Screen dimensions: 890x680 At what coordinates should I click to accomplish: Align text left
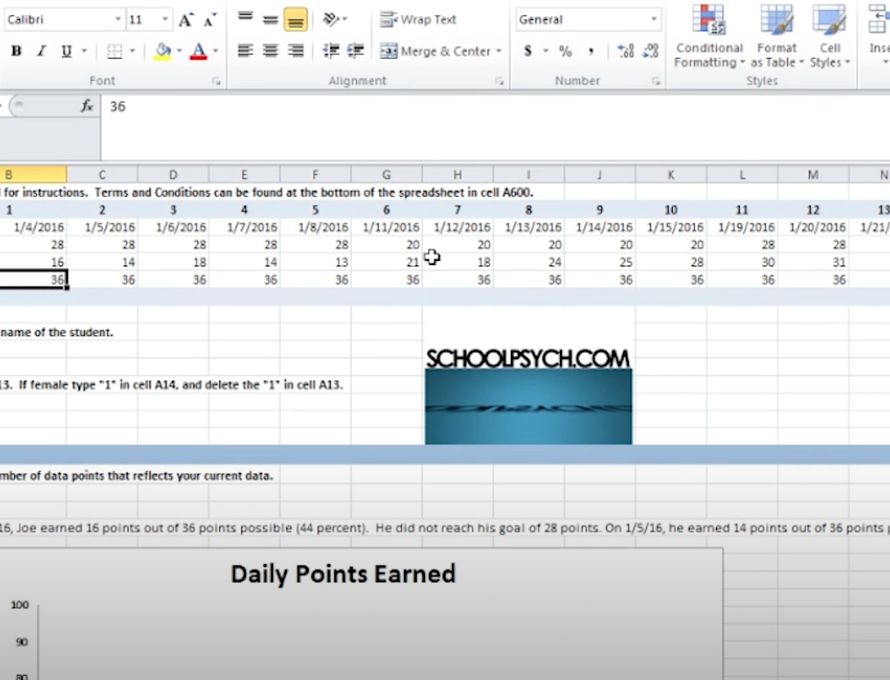click(x=245, y=51)
